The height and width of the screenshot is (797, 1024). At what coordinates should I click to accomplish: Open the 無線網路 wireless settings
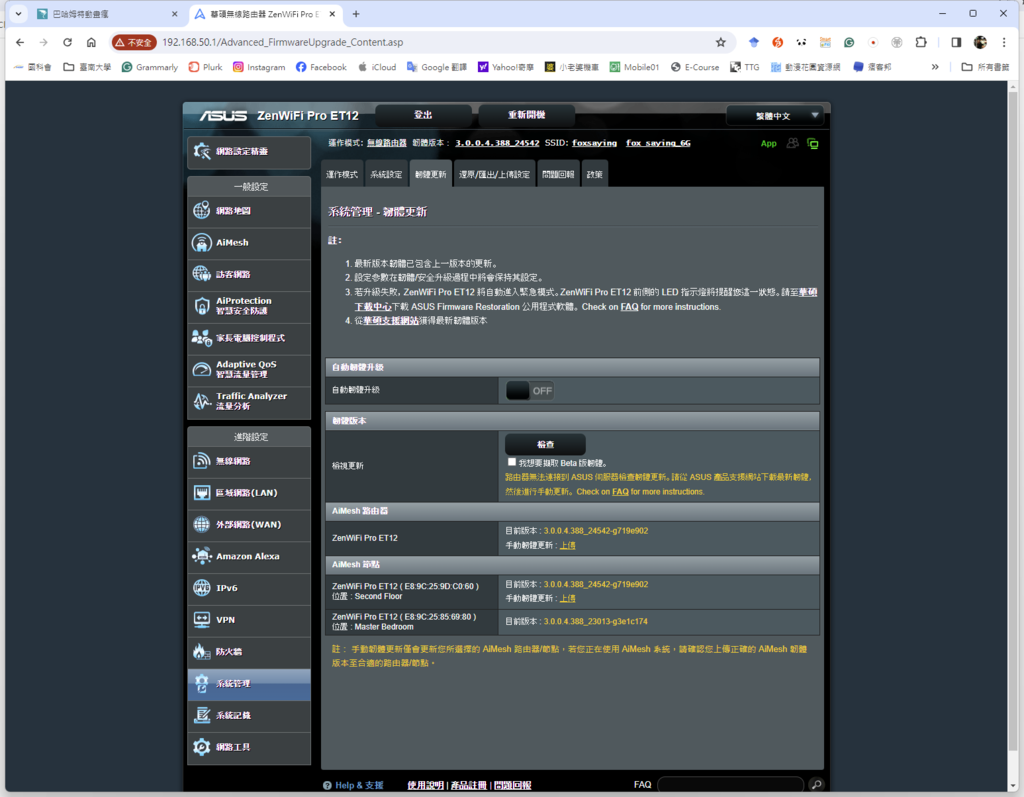tap(249, 461)
